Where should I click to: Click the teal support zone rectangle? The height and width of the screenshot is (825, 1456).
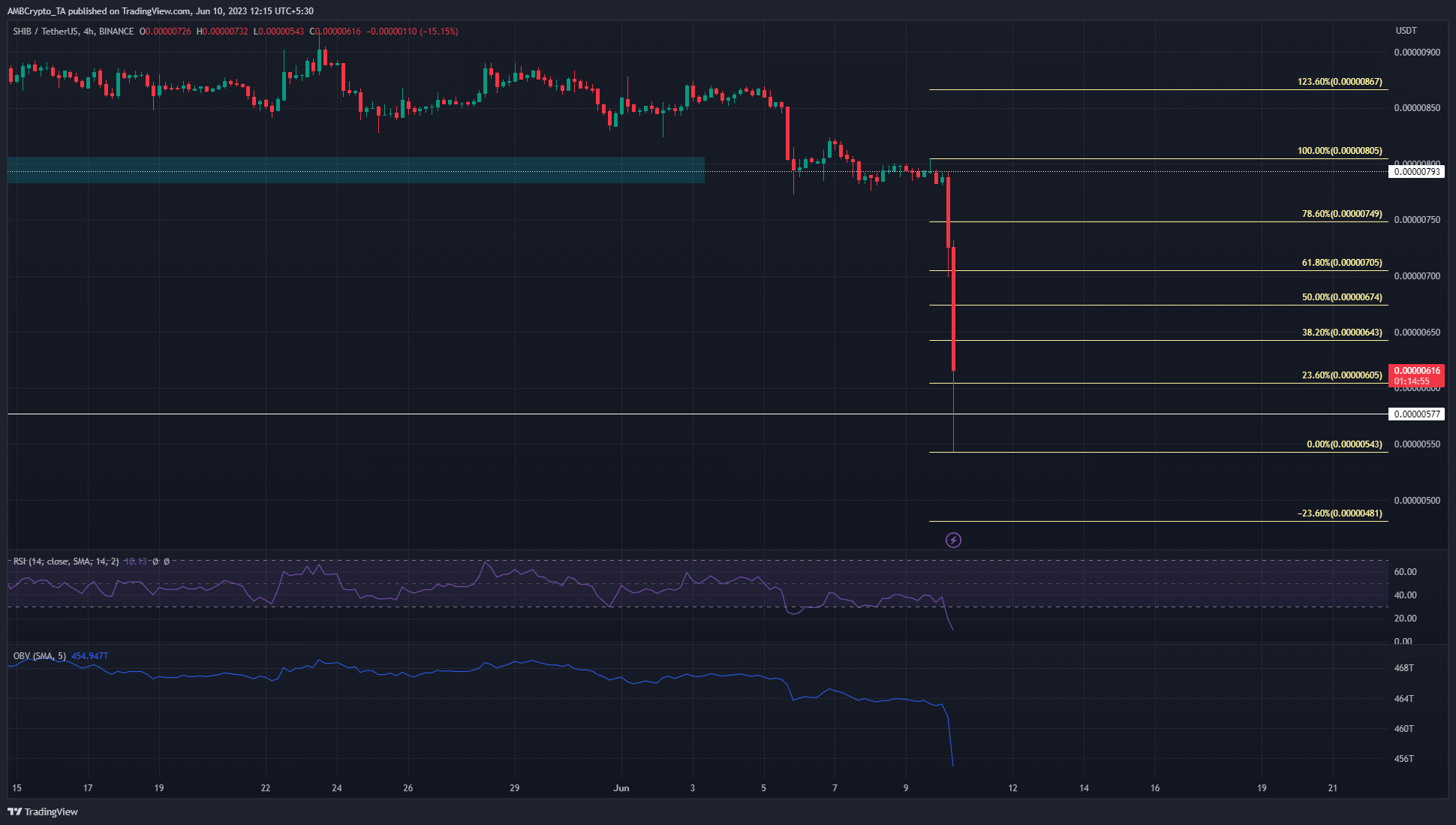click(x=356, y=170)
